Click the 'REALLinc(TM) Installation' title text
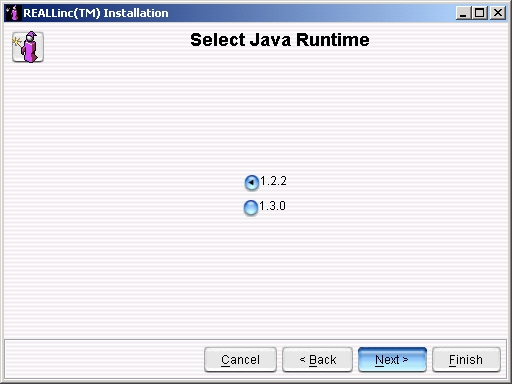Screen dimensions: 512x384 point(96,13)
